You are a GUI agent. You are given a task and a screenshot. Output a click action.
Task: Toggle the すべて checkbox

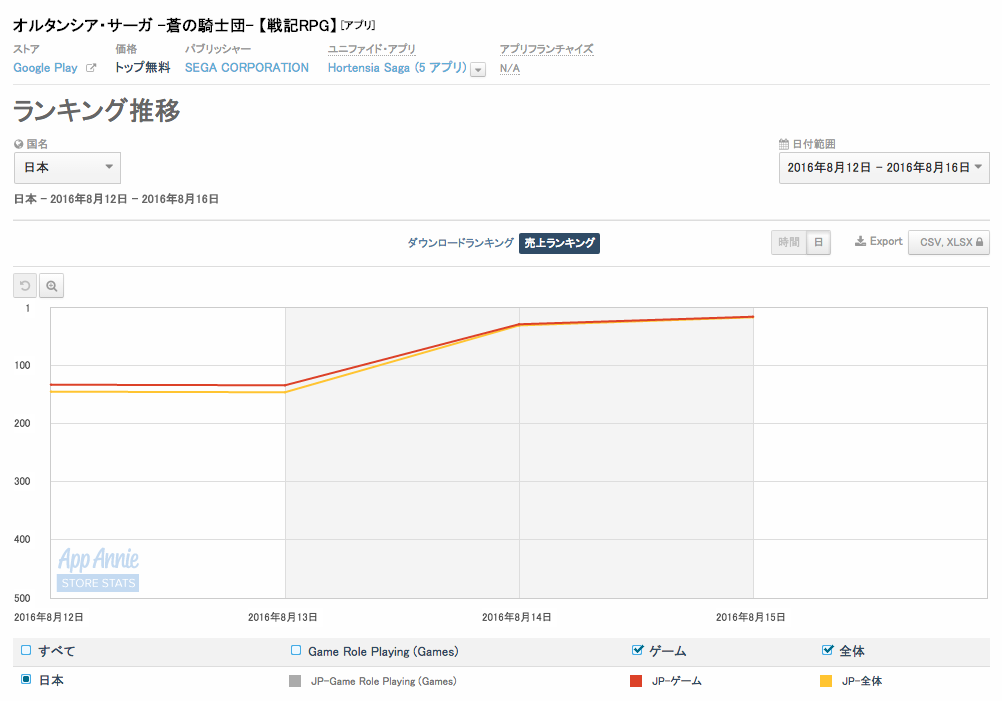click(26, 651)
